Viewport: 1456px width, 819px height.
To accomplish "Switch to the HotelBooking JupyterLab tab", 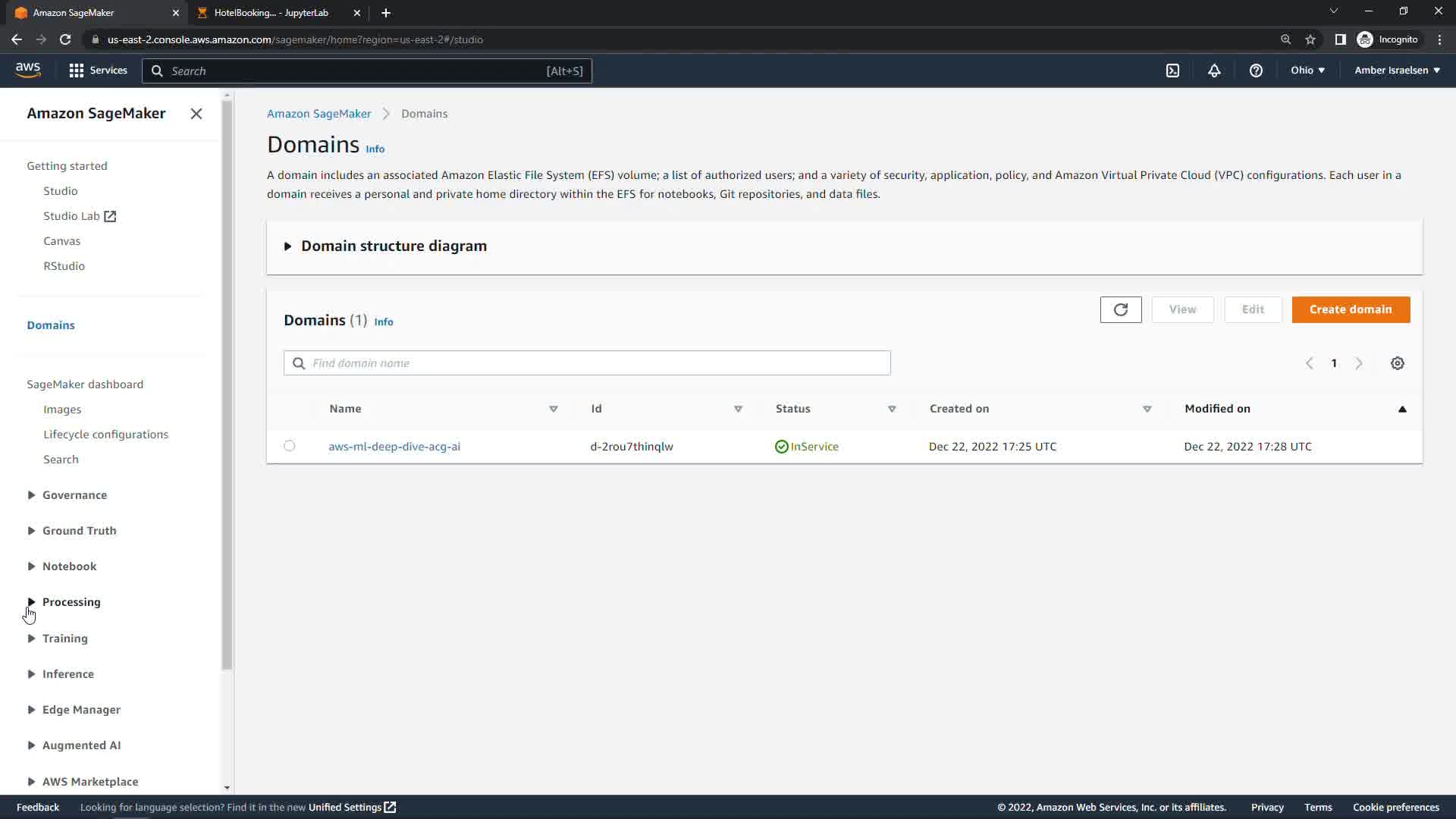I will click(x=271, y=13).
